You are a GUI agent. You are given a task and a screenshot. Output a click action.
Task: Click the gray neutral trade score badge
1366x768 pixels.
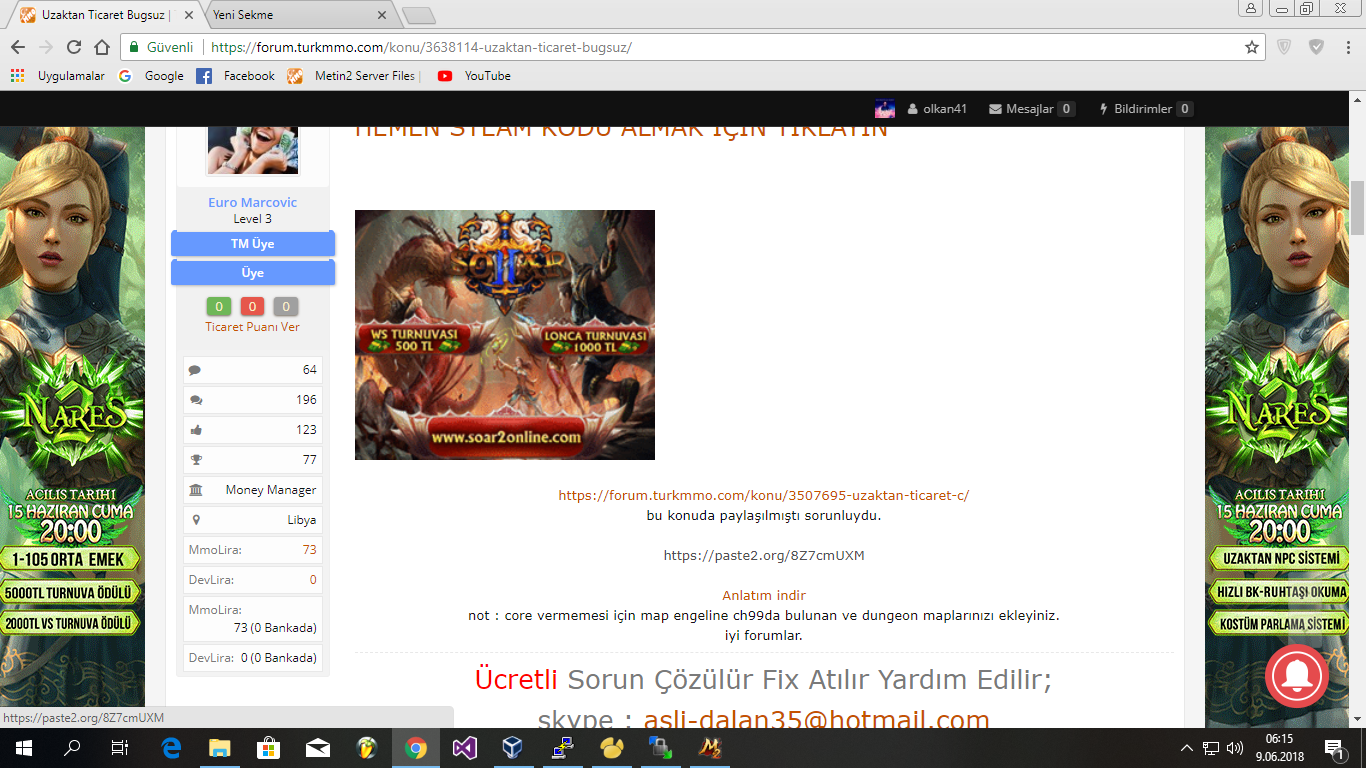(286, 307)
